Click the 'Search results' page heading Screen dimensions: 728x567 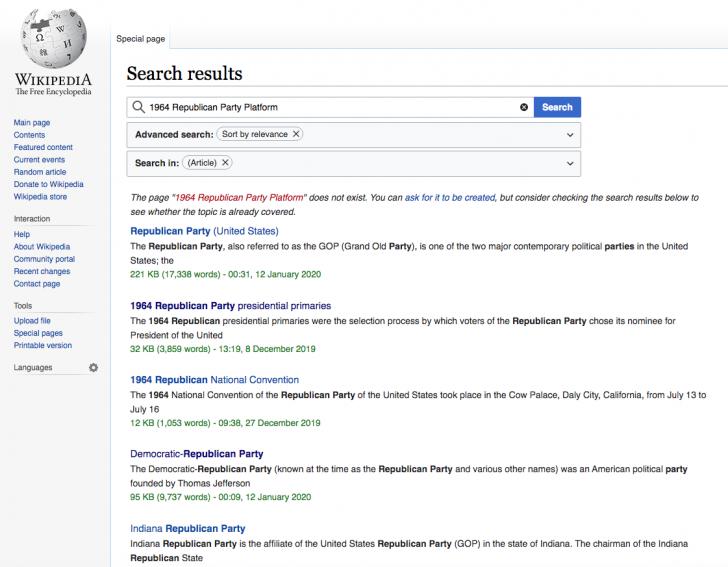(x=184, y=73)
